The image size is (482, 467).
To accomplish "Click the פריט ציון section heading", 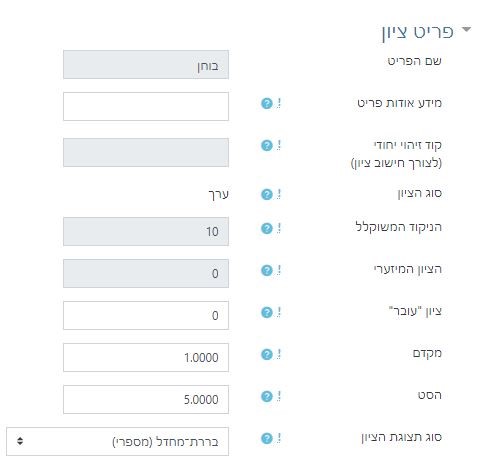I will point(418,32).
